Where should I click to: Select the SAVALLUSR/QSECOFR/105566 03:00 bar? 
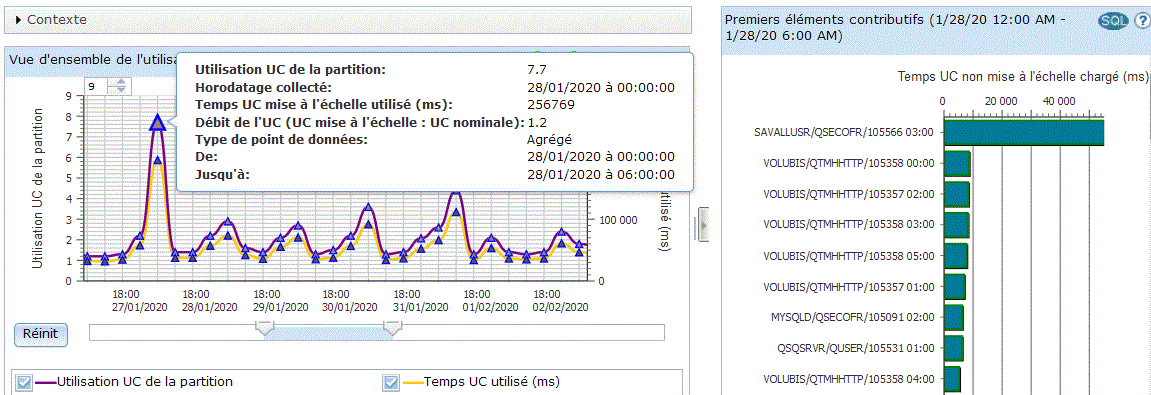tap(1024, 132)
